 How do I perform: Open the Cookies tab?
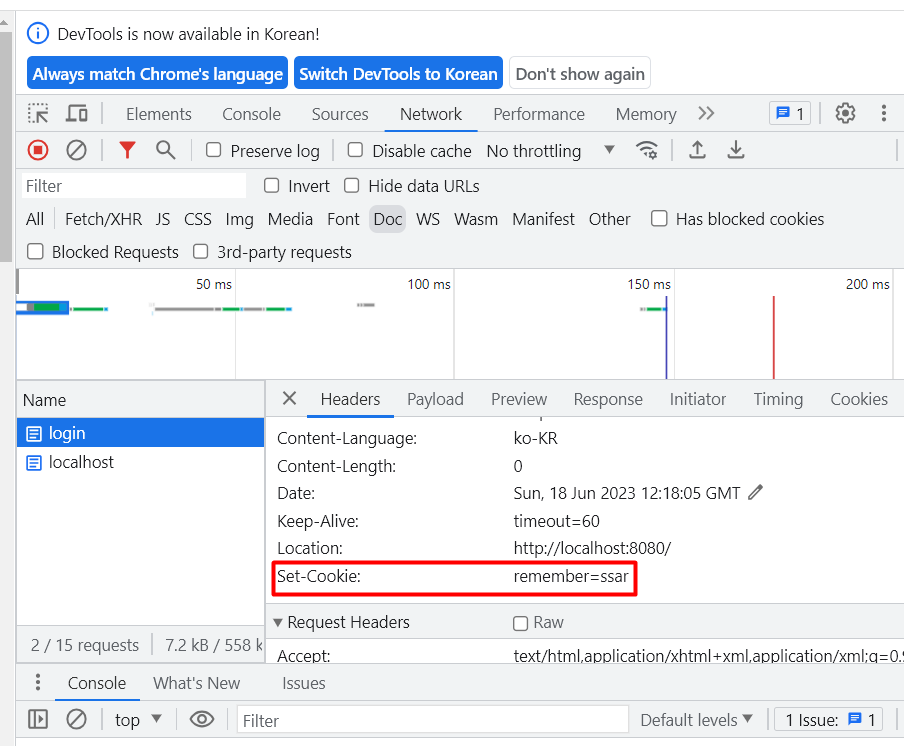pyautogui.click(x=858, y=399)
